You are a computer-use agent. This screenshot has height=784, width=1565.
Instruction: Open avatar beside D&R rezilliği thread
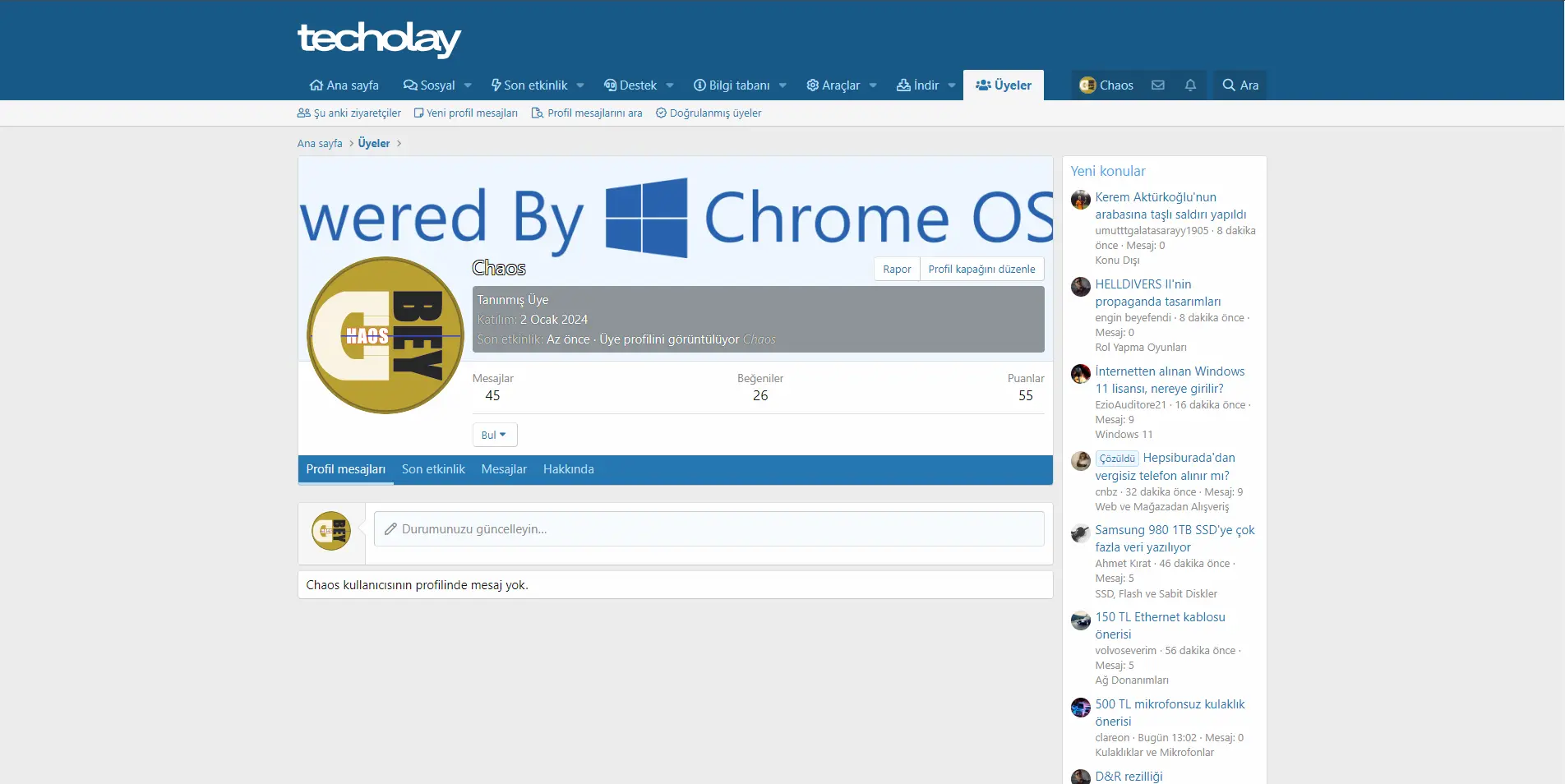[x=1081, y=777]
